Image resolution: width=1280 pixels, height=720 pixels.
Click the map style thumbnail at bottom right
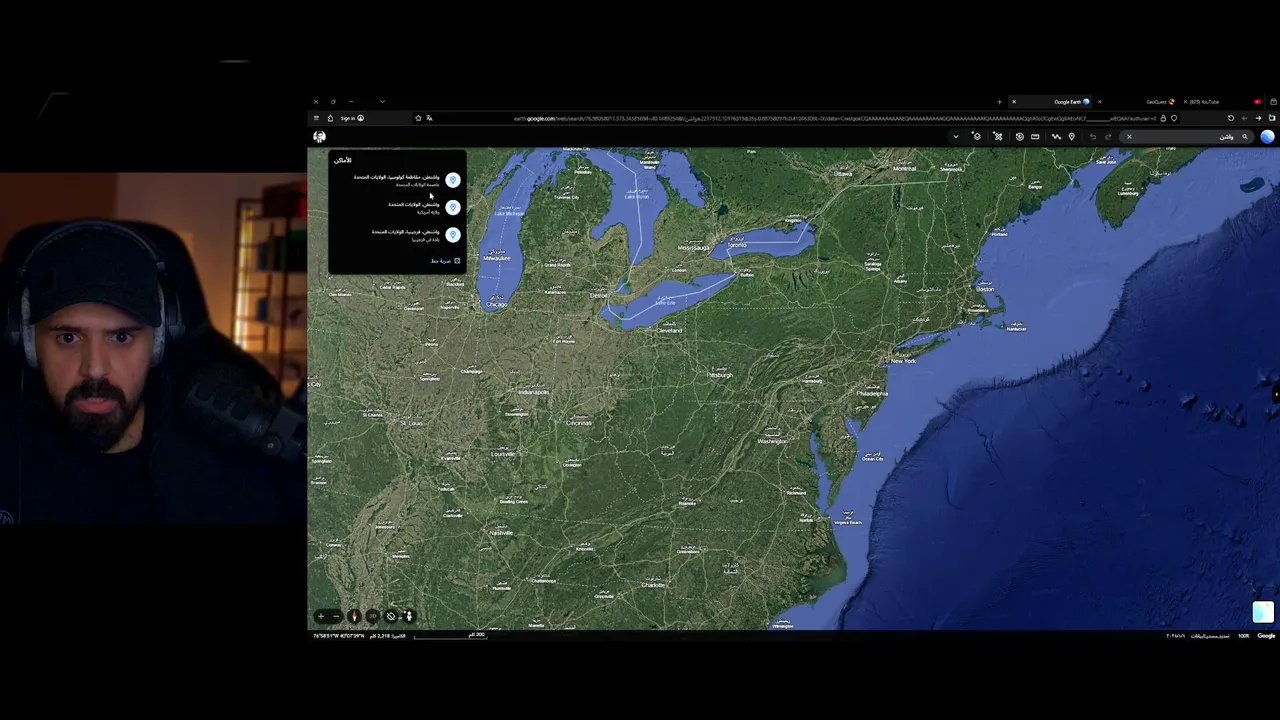tap(1263, 612)
